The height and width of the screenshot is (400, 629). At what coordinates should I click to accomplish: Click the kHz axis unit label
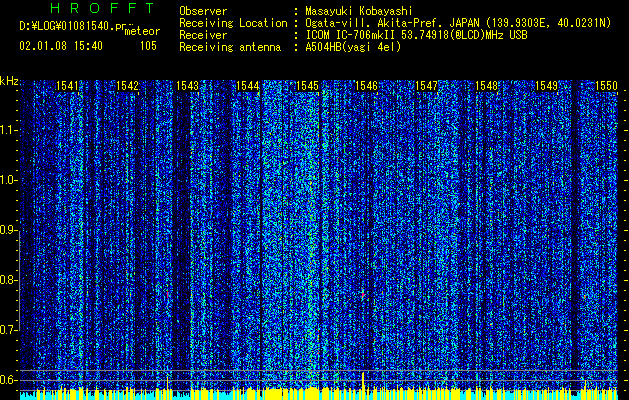9,81
